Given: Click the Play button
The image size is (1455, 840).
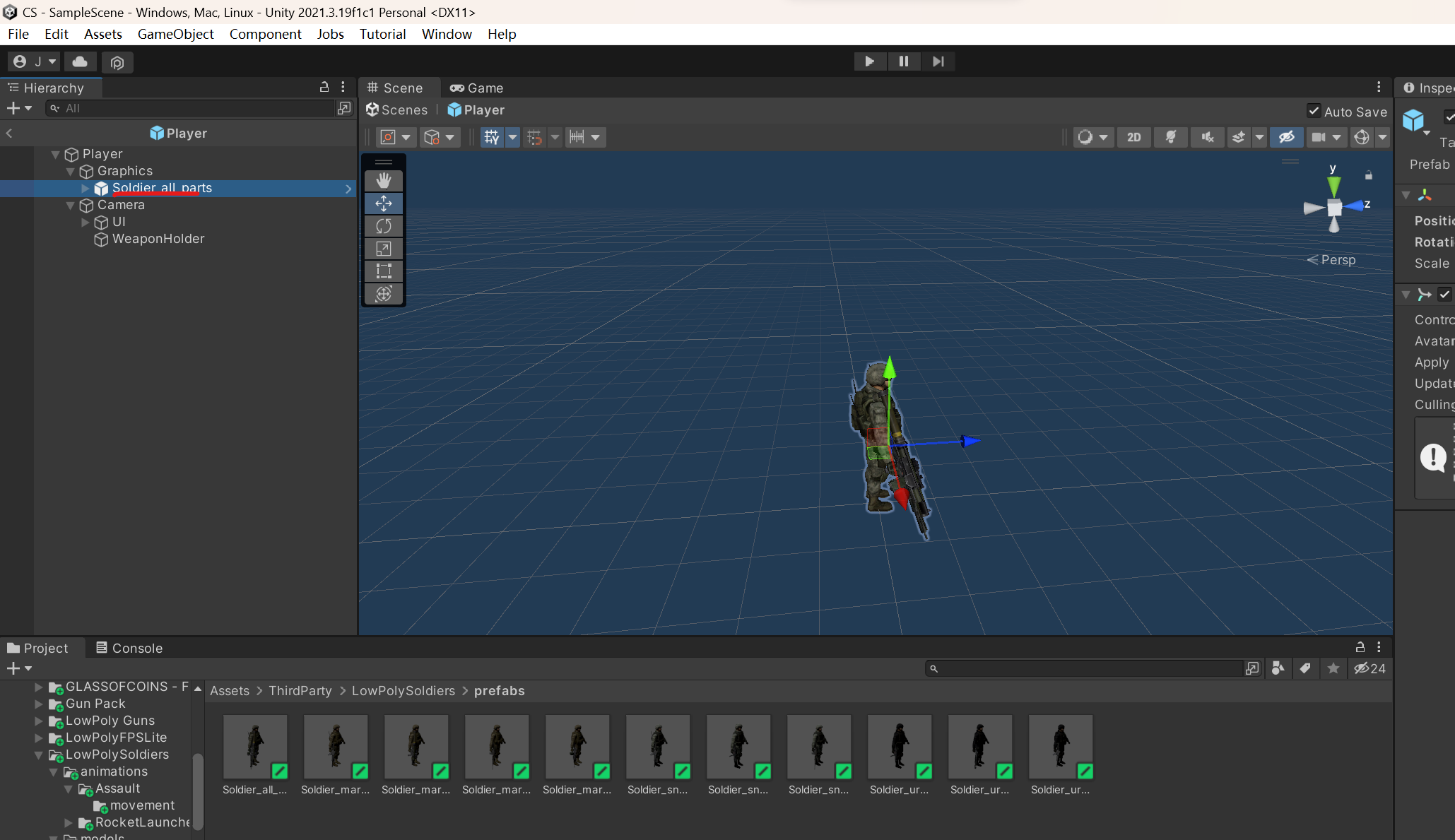Looking at the screenshot, I should click(870, 61).
